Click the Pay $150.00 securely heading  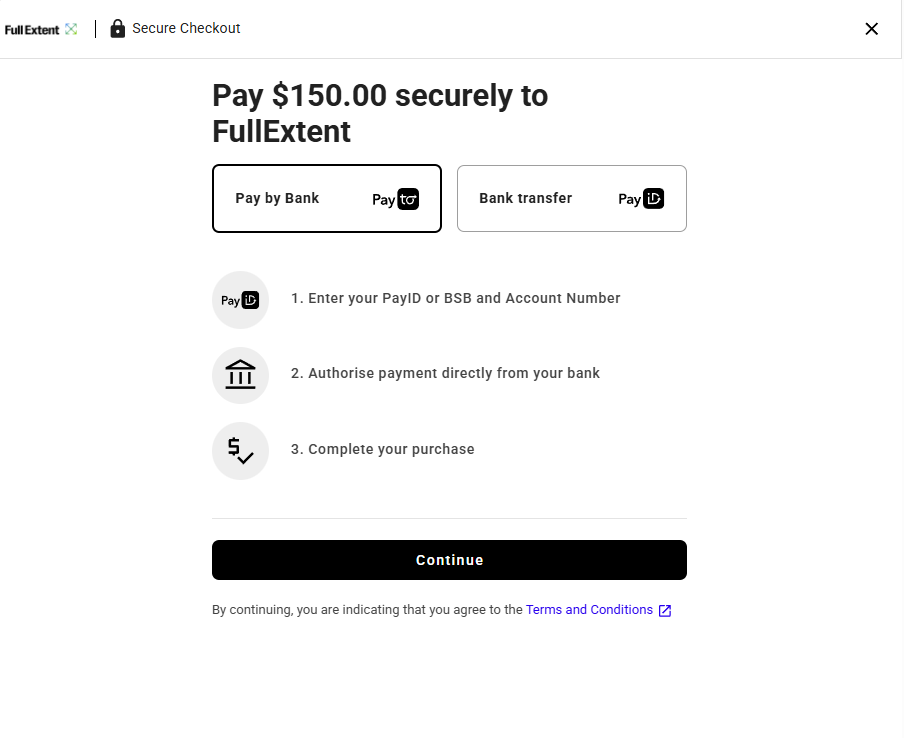(x=380, y=113)
